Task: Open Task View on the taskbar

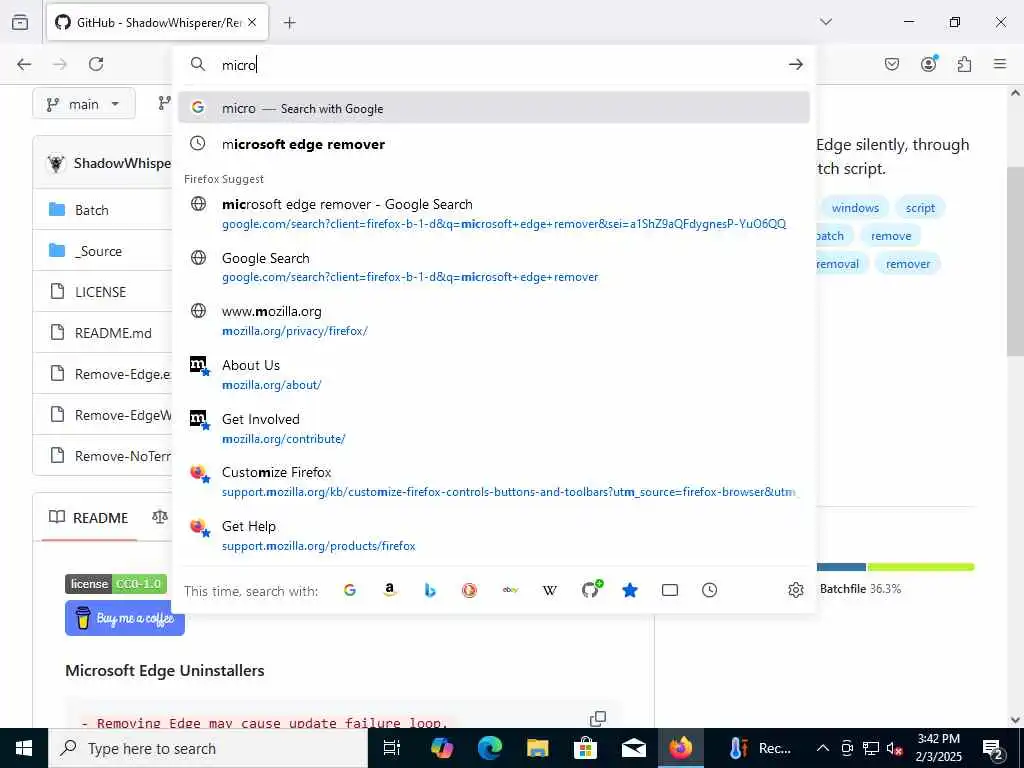Action: tap(392, 748)
